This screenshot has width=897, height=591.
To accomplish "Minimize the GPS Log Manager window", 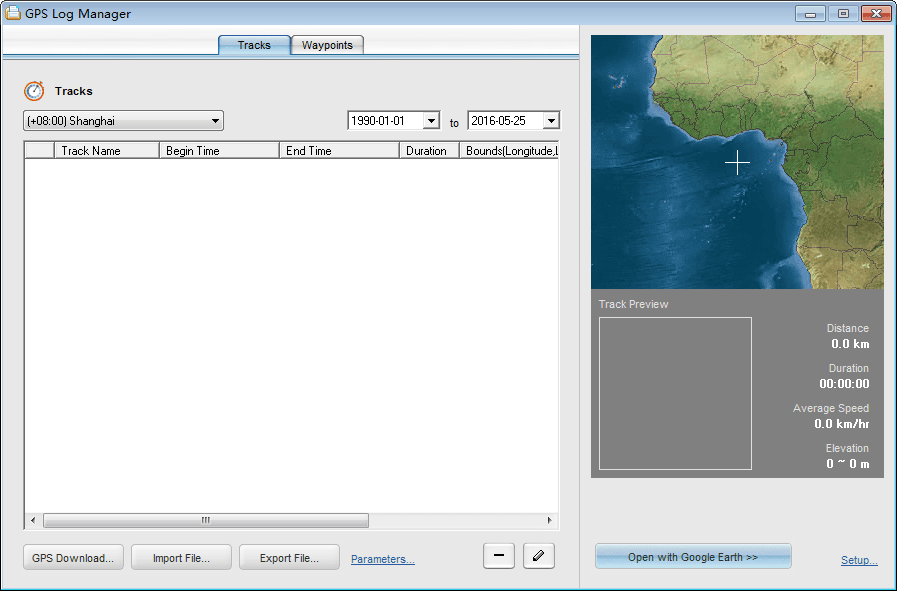I will point(810,14).
